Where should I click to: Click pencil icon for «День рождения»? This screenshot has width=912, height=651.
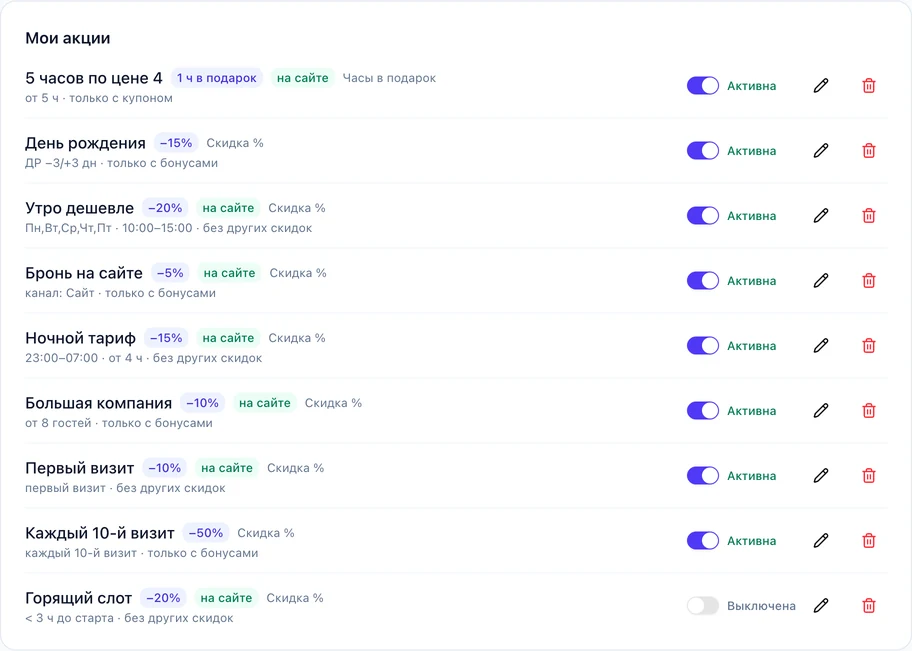pos(821,151)
